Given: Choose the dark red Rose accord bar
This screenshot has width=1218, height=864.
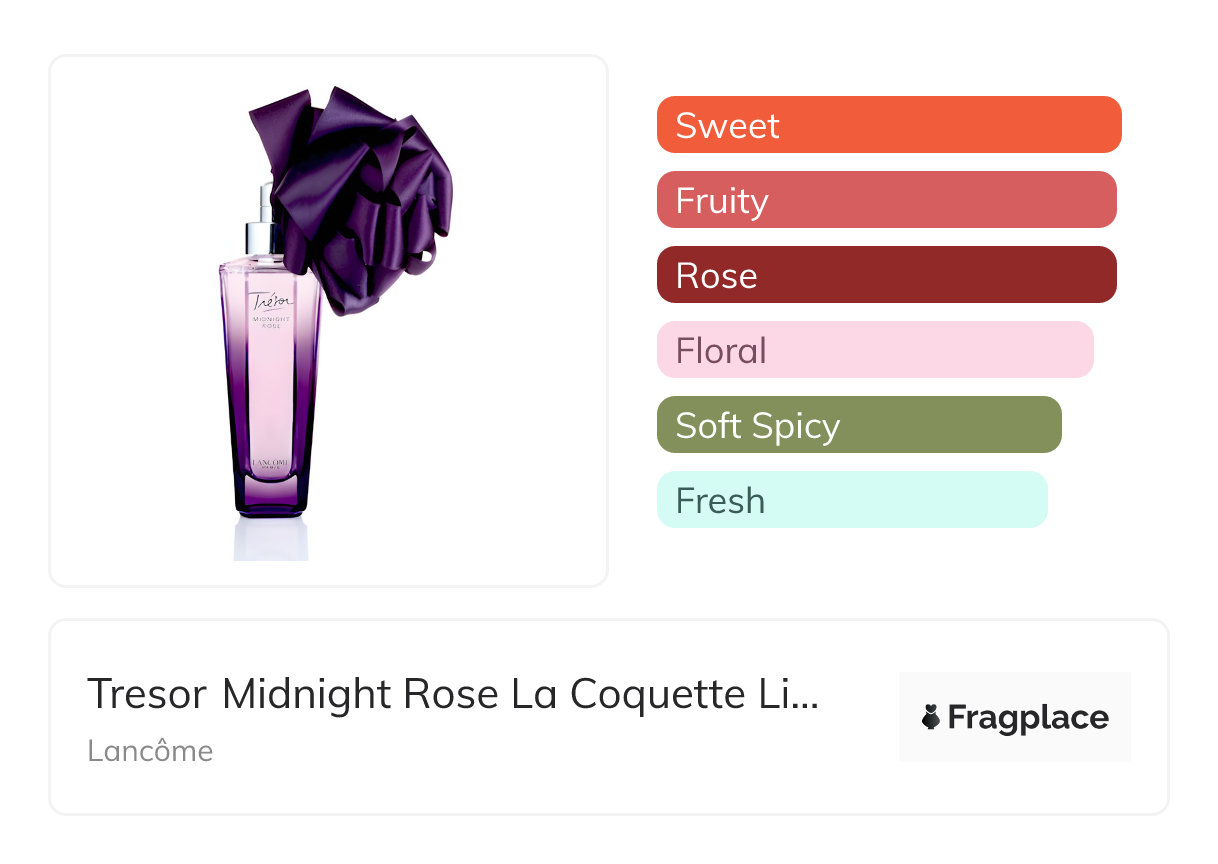Looking at the screenshot, I should (886, 275).
